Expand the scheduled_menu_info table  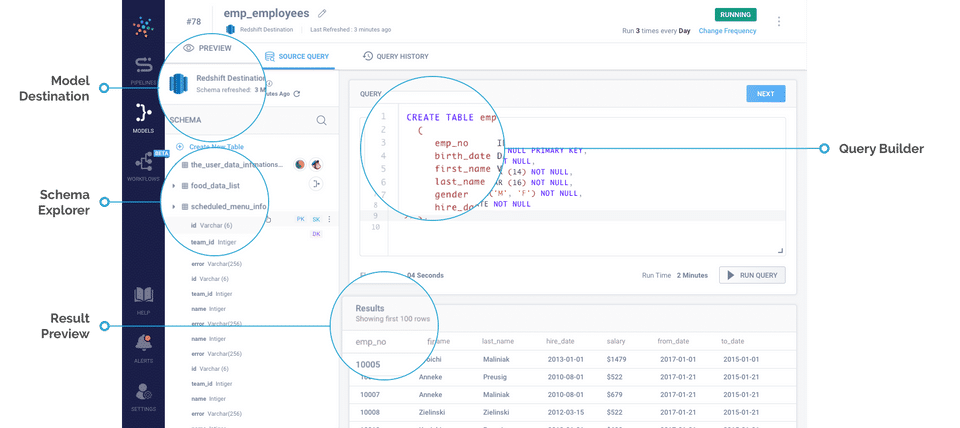click(x=173, y=207)
